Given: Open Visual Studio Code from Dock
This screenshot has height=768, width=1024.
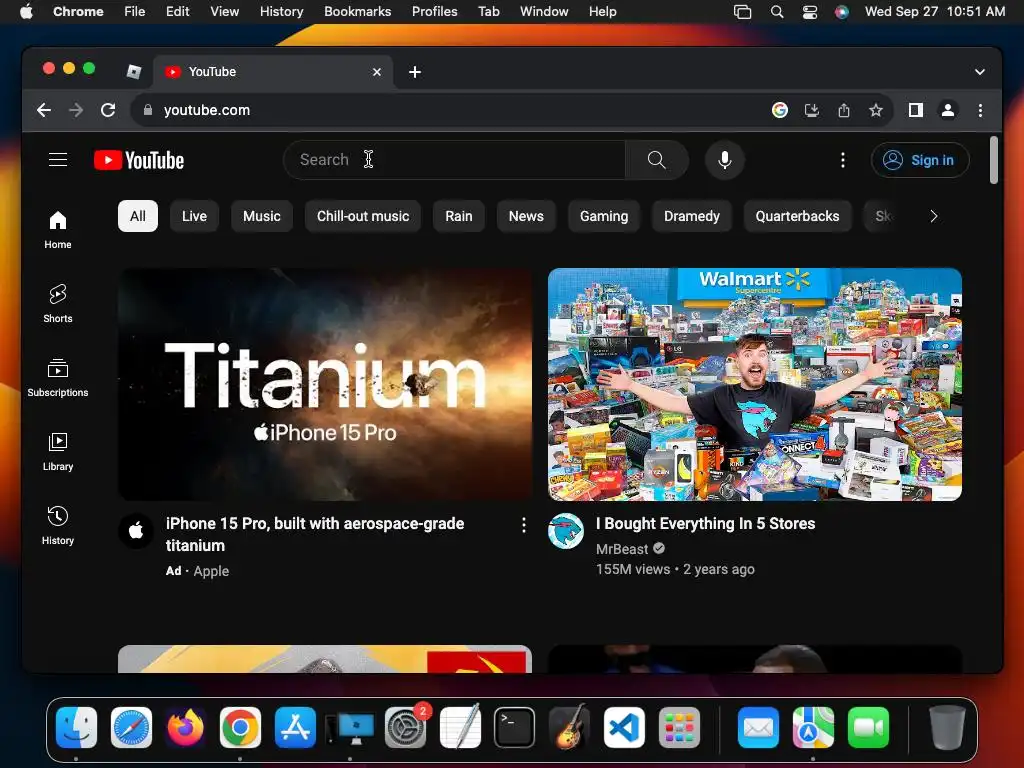Looking at the screenshot, I should pos(624,728).
